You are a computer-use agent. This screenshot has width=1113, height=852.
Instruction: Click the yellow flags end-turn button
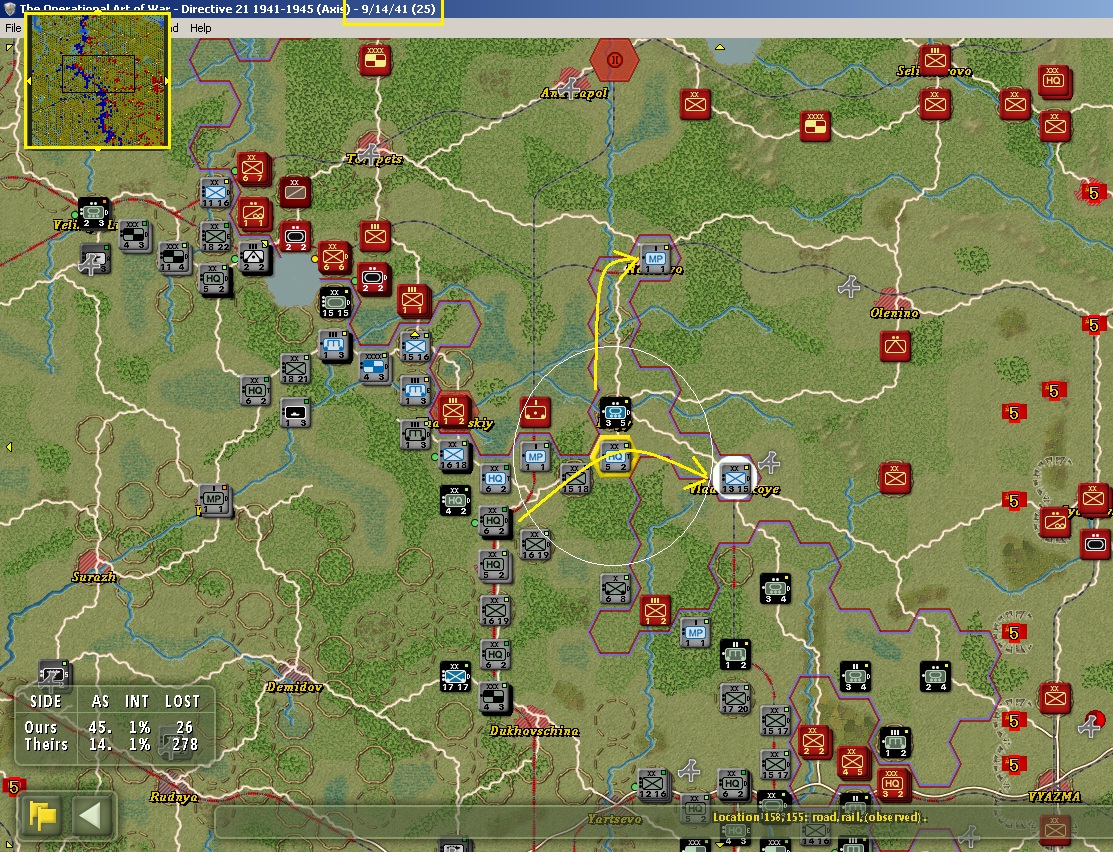point(43,816)
